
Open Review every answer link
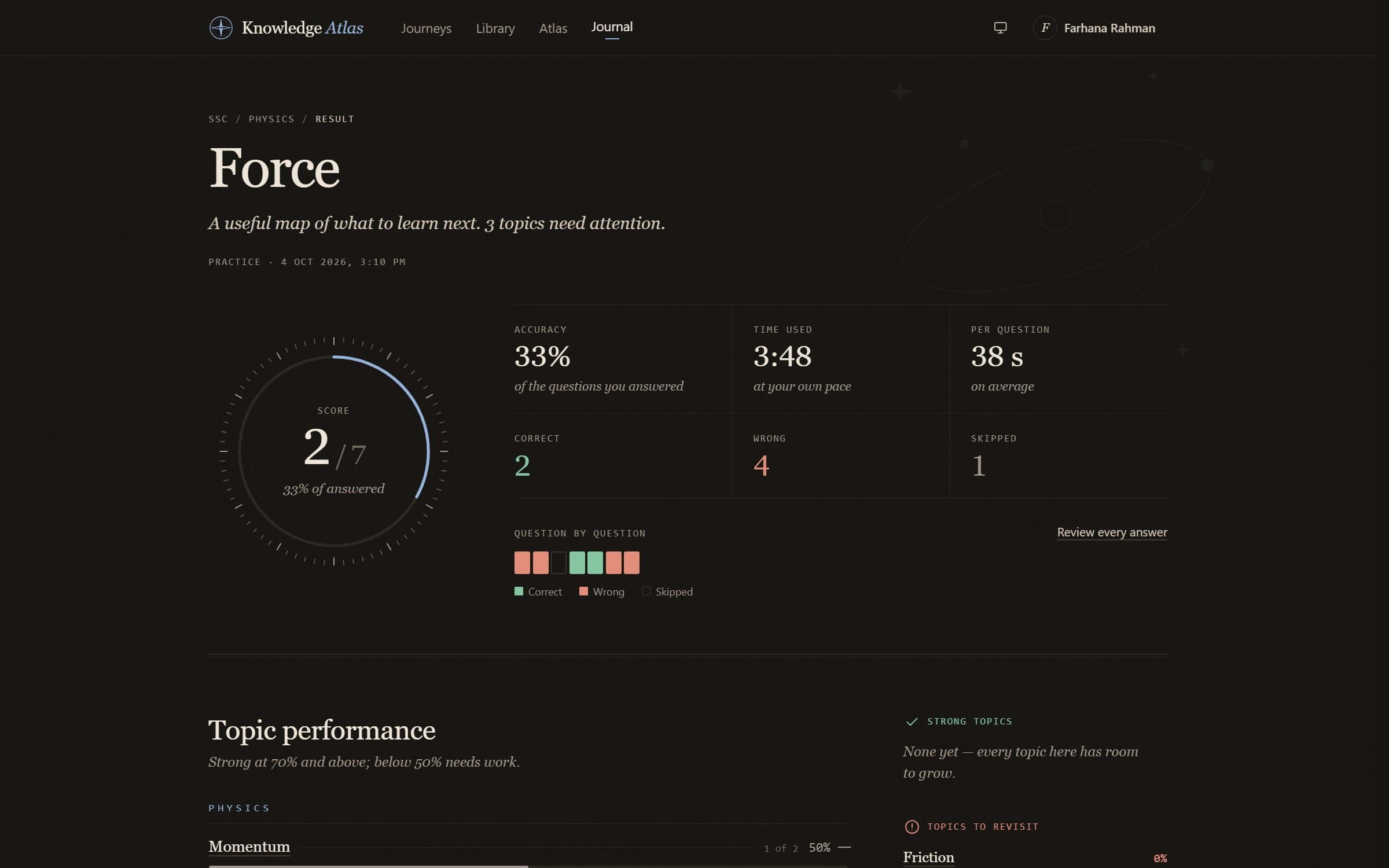[x=1112, y=532]
